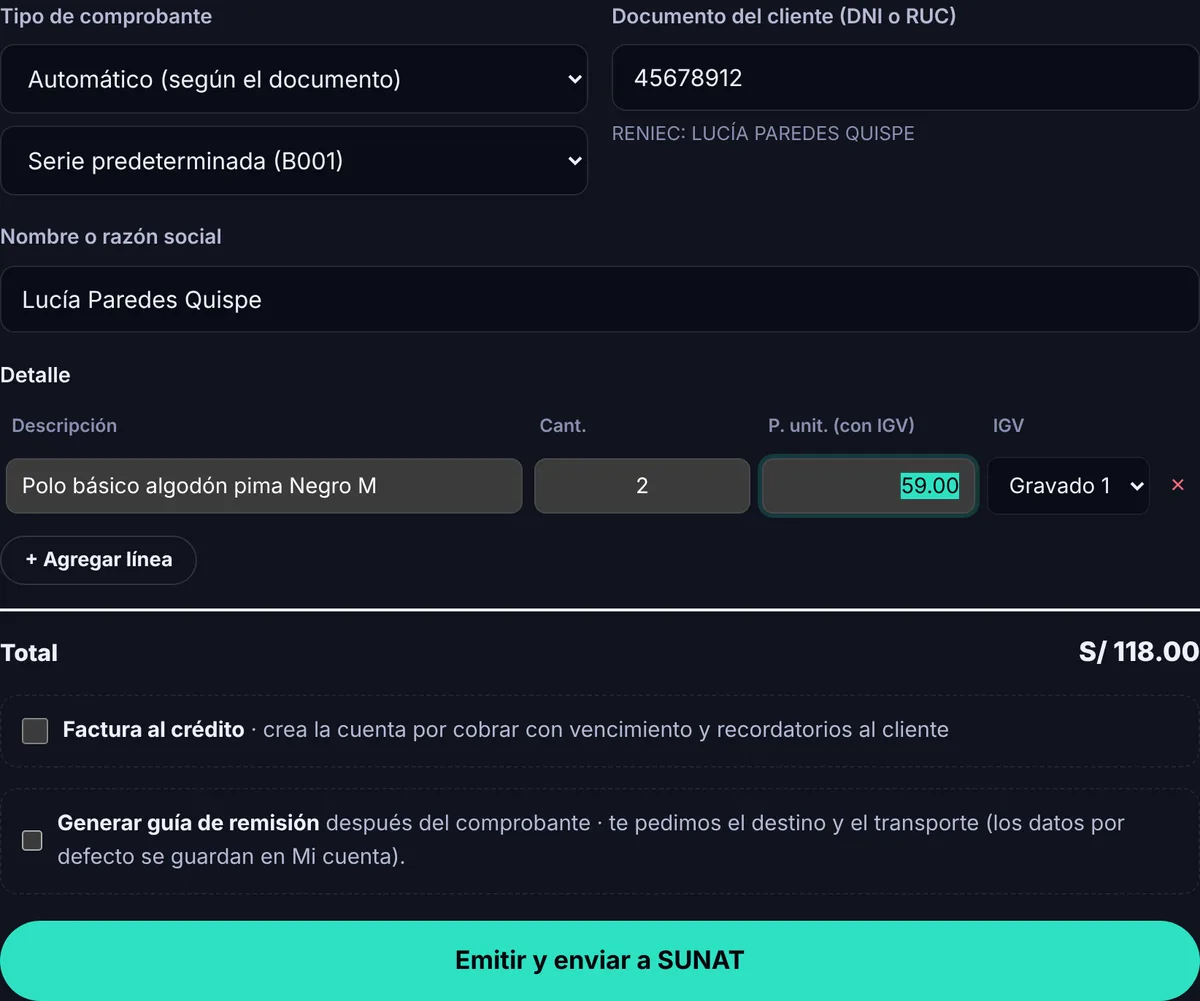Click the P. unit. (con IGV) column header

coord(841,425)
